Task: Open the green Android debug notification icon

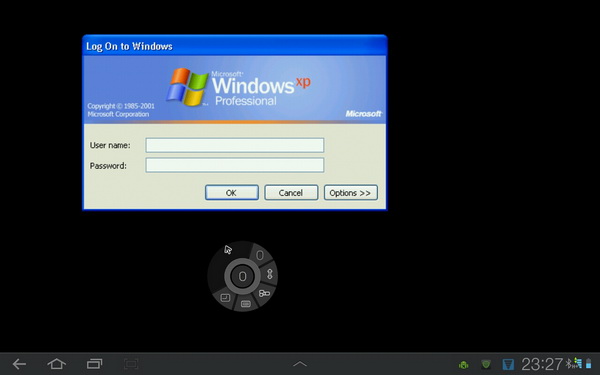Action: tap(464, 365)
